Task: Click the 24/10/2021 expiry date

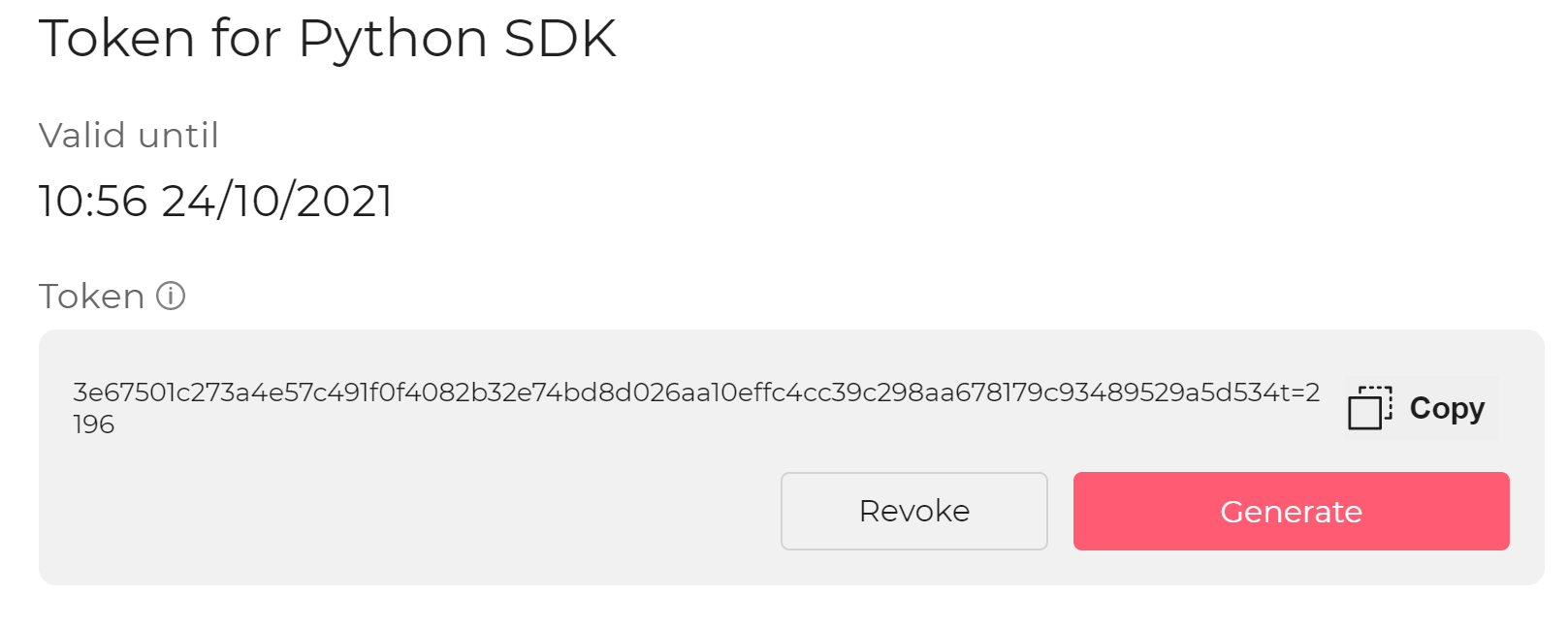Action: 277,202
